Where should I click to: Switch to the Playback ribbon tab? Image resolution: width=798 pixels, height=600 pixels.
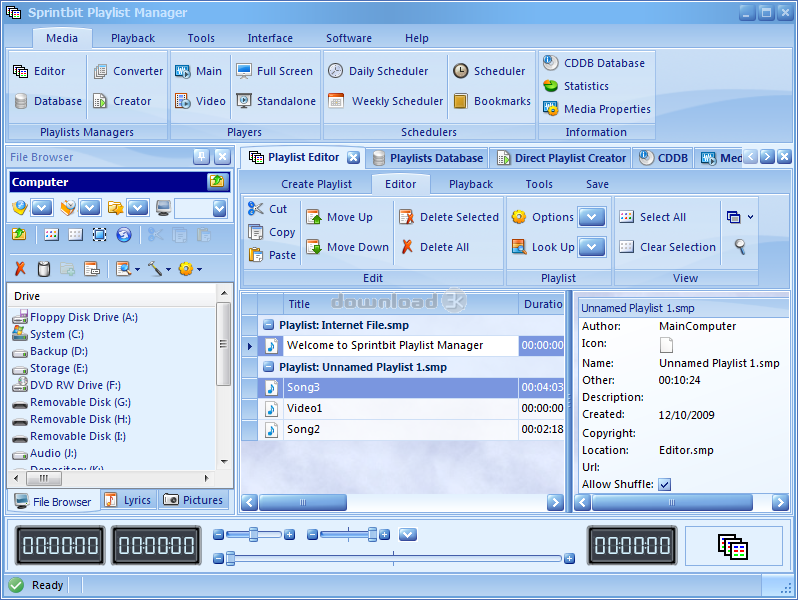(x=133, y=38)
